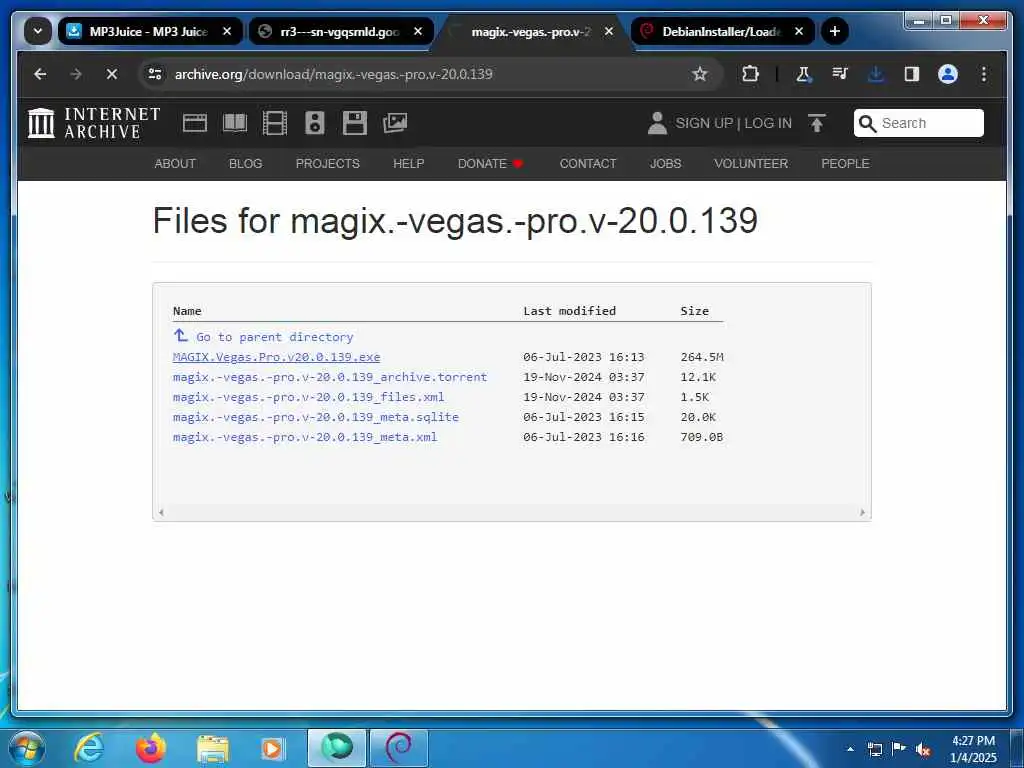
Task: Open the Web (Wayback) icon
Action: coord(195,123)
